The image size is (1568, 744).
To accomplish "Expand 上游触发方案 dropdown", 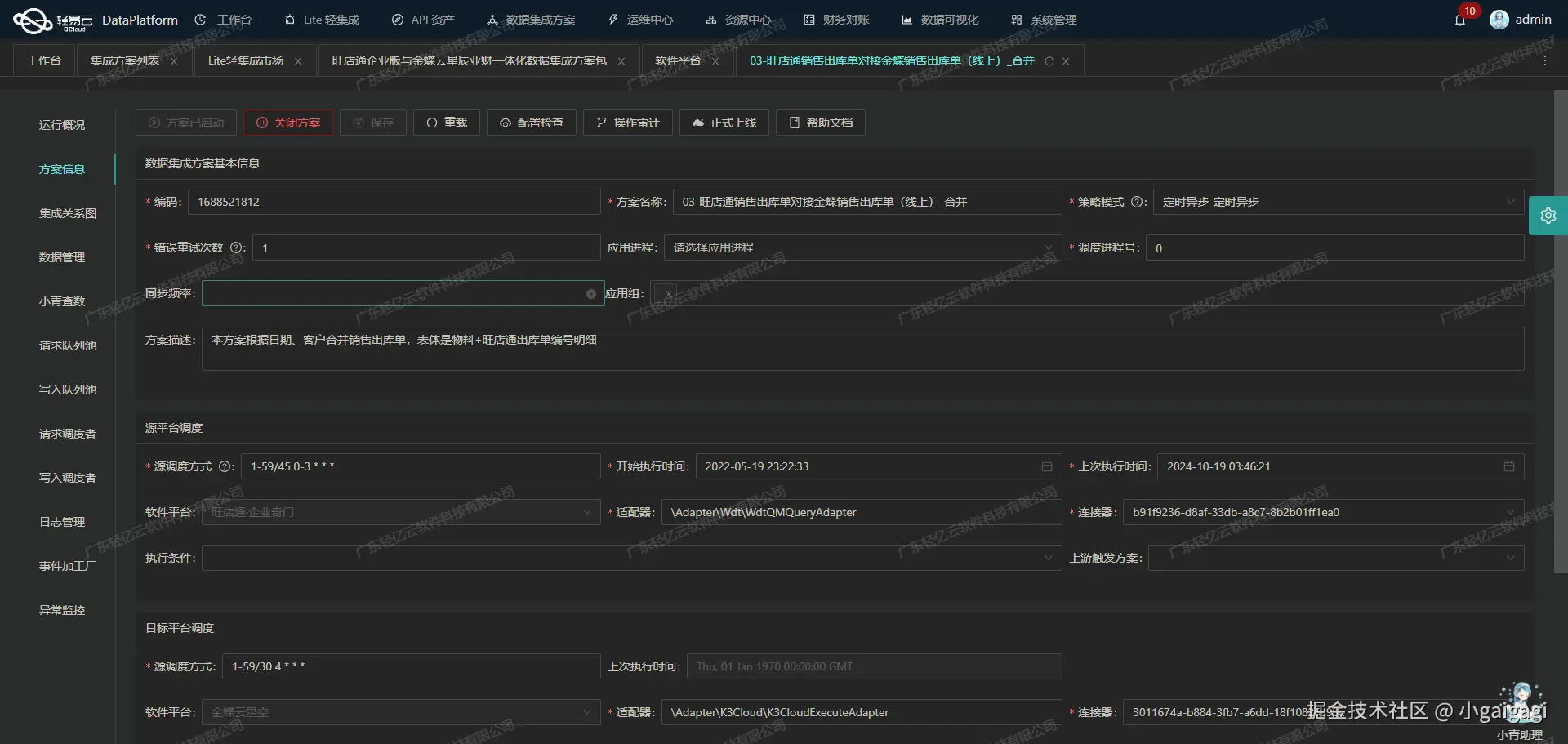I will (x=1336, y=558).
